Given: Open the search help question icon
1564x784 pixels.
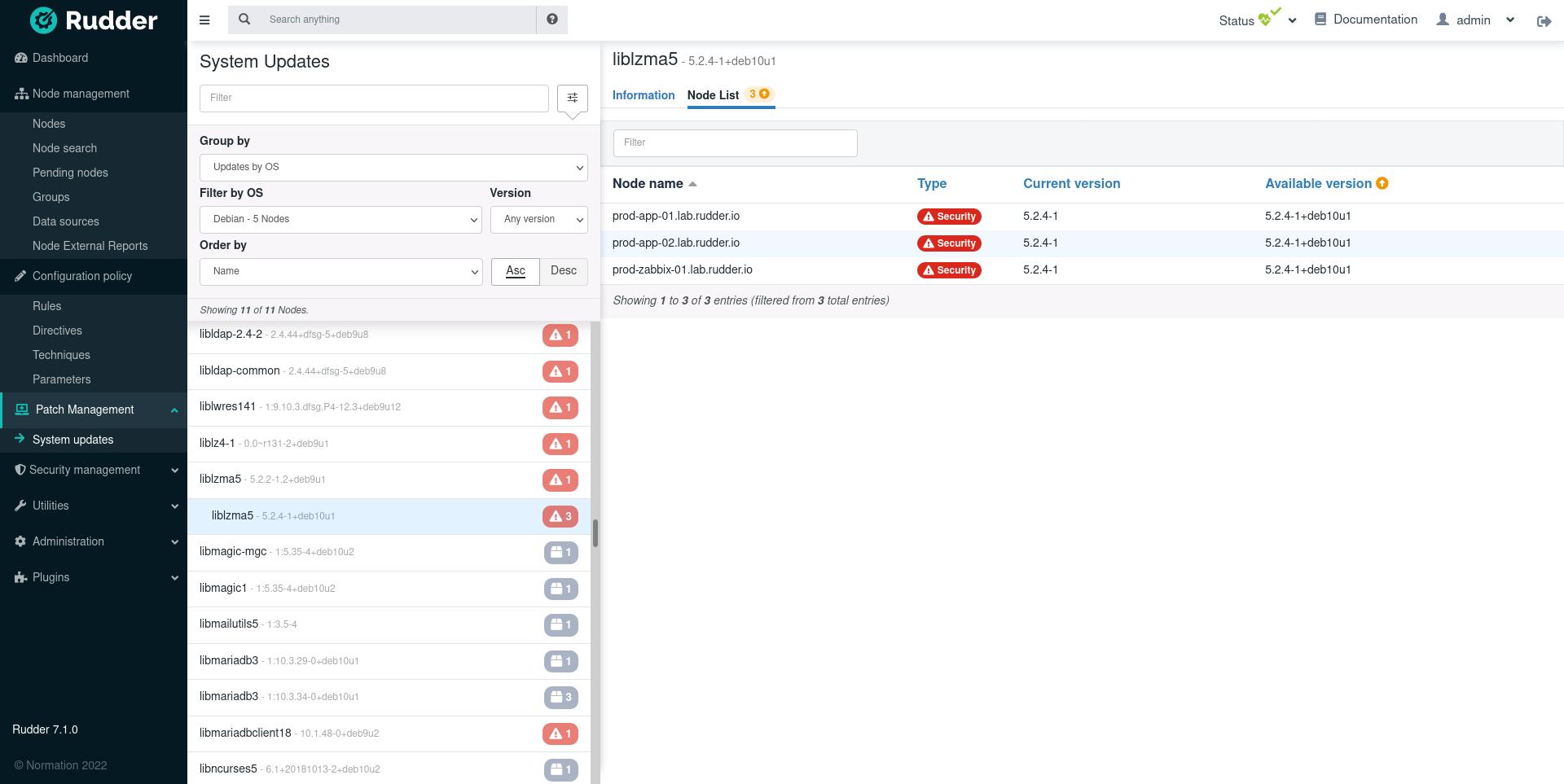Looking at the screenshot, I should pyautogui.click(x=552, y=20).
